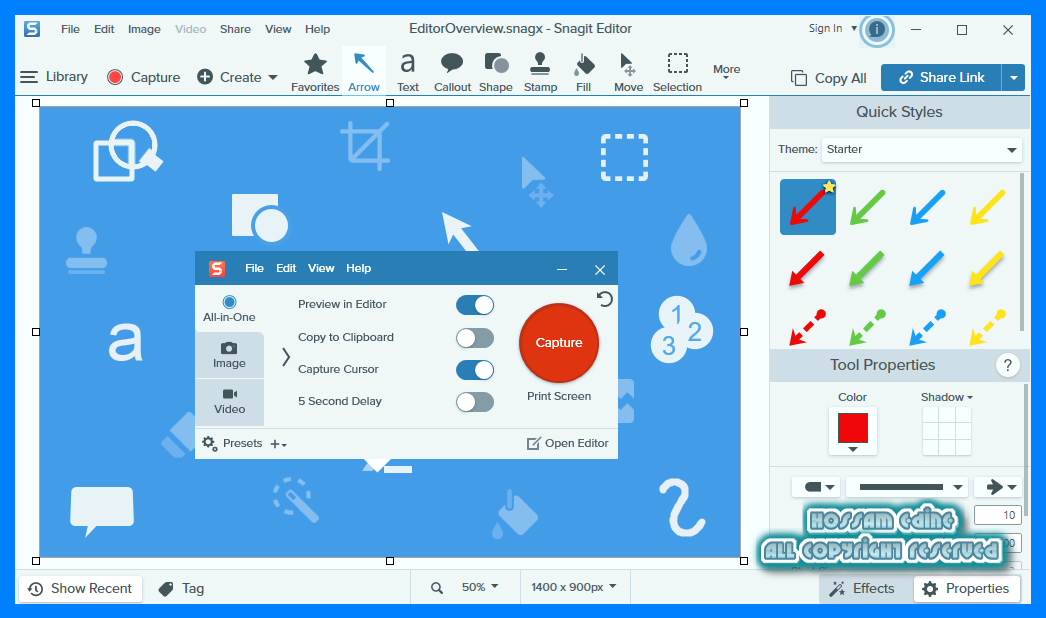Screen dimensions: 1046x618
Task: Click the Tag icon in status bar
Action: 166,589
